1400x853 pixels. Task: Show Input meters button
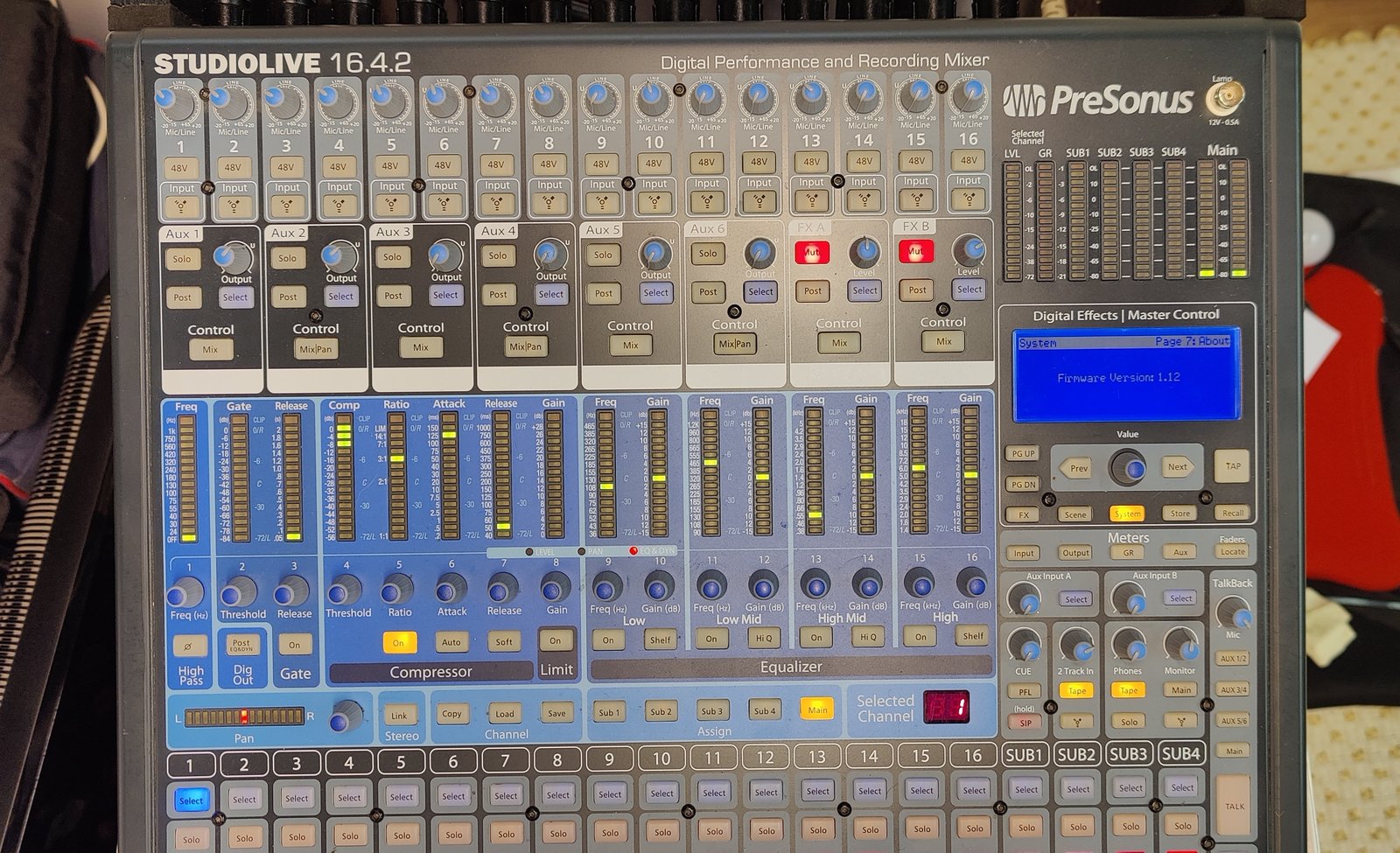(1023, 553)
